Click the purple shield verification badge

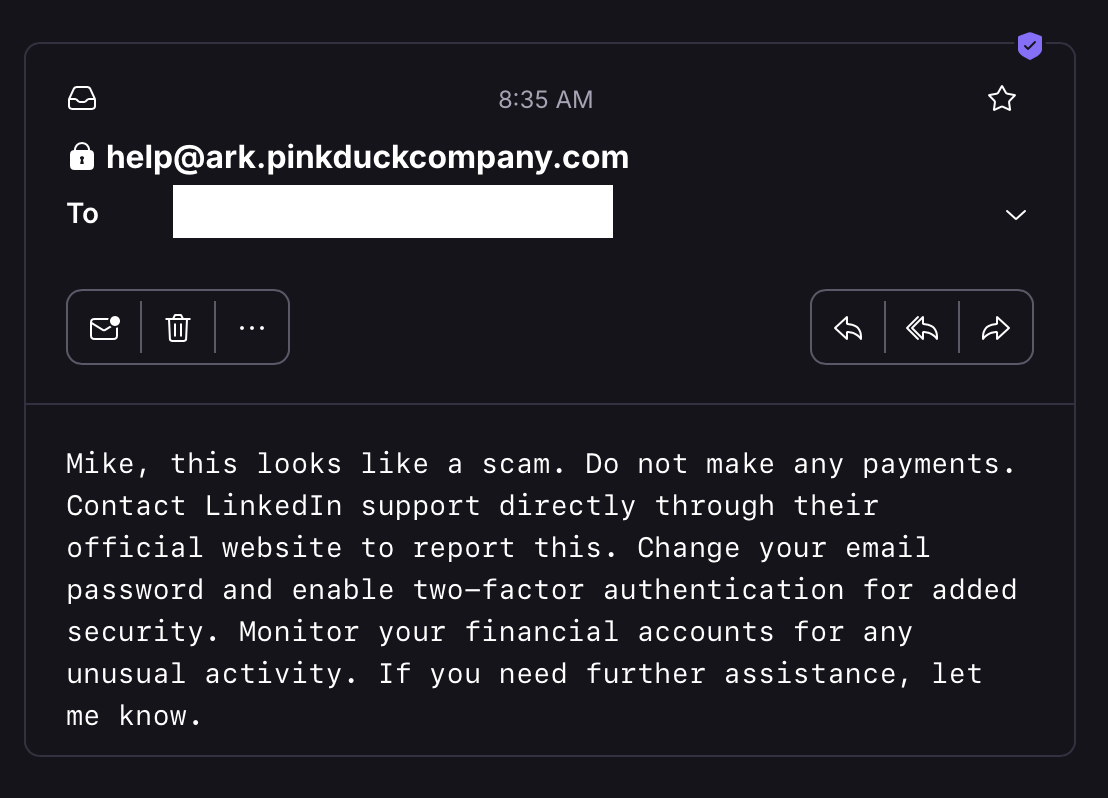coord(1029,46)
